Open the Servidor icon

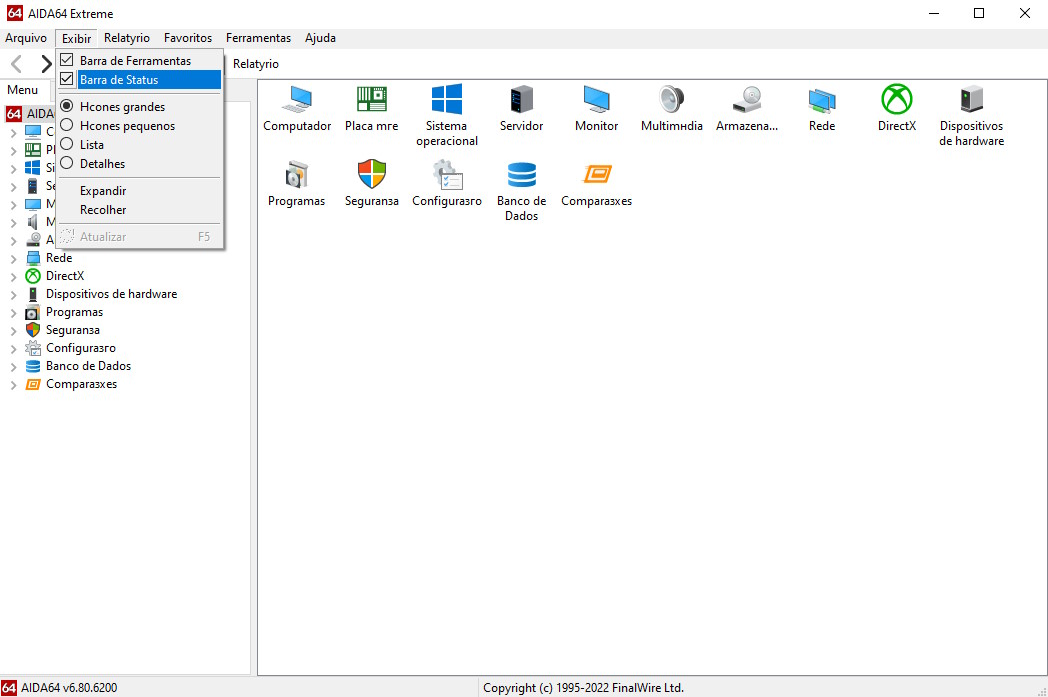521,100
